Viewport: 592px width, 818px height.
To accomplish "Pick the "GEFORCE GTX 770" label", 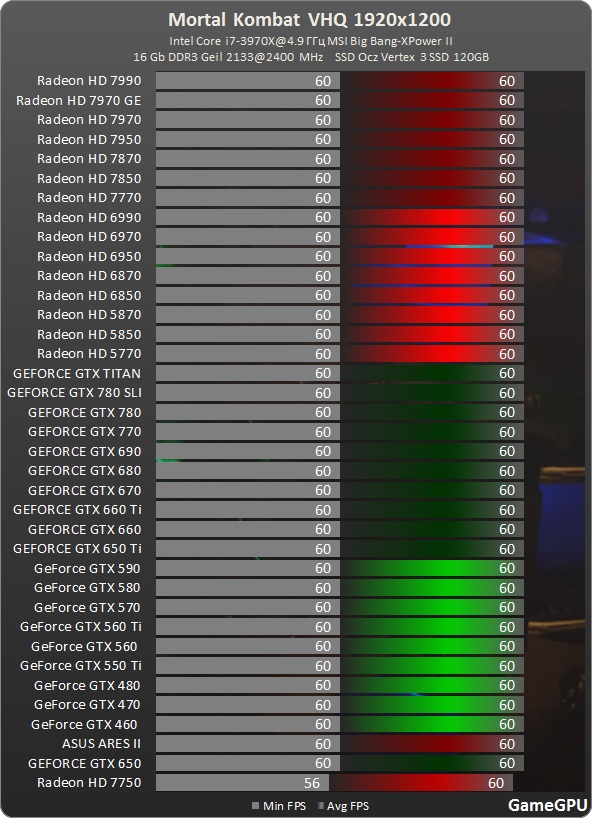I will click(x=84, y=431).
